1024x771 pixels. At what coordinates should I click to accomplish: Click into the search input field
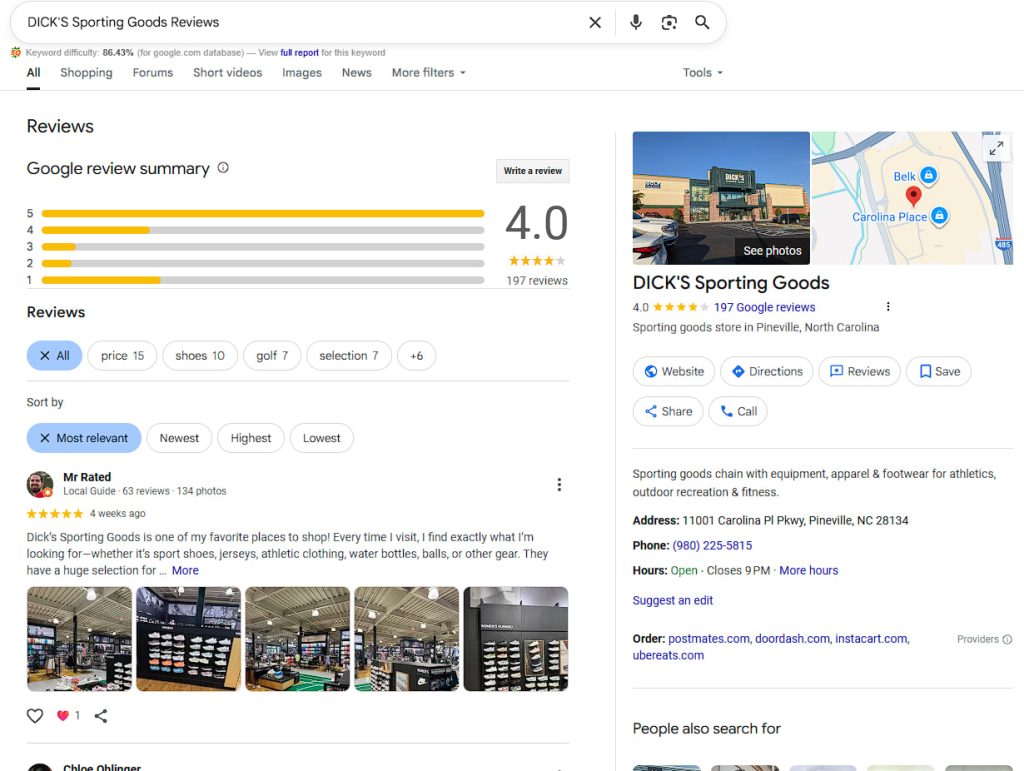pos(300,22)
